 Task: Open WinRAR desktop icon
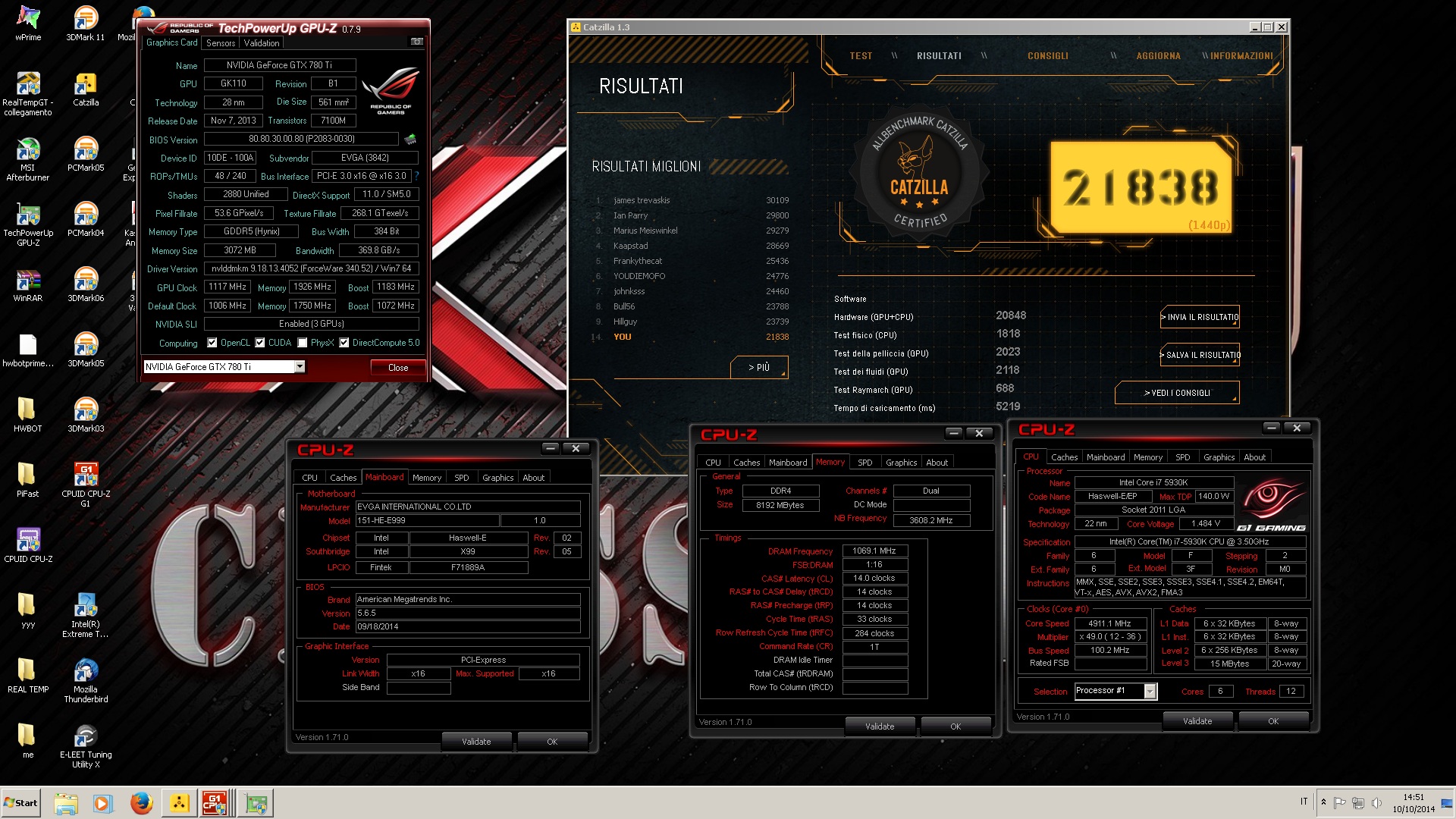point(28,284)
